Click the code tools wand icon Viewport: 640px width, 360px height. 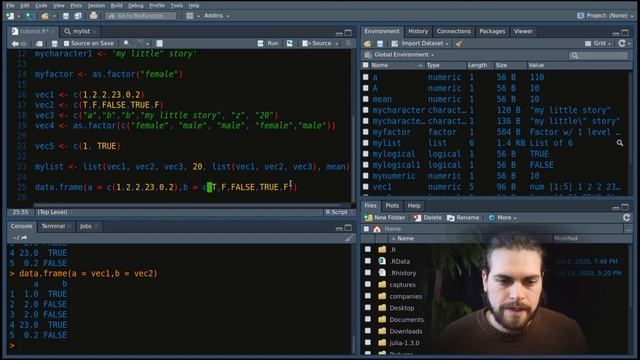click(x=140, y=43)
